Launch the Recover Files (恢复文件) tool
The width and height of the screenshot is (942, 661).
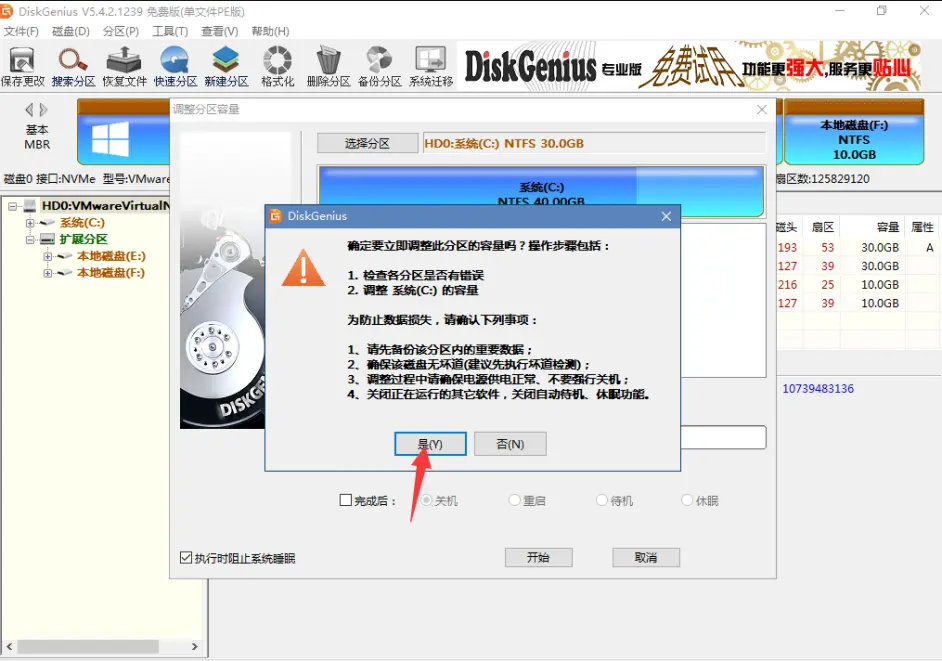pos(124,67)
